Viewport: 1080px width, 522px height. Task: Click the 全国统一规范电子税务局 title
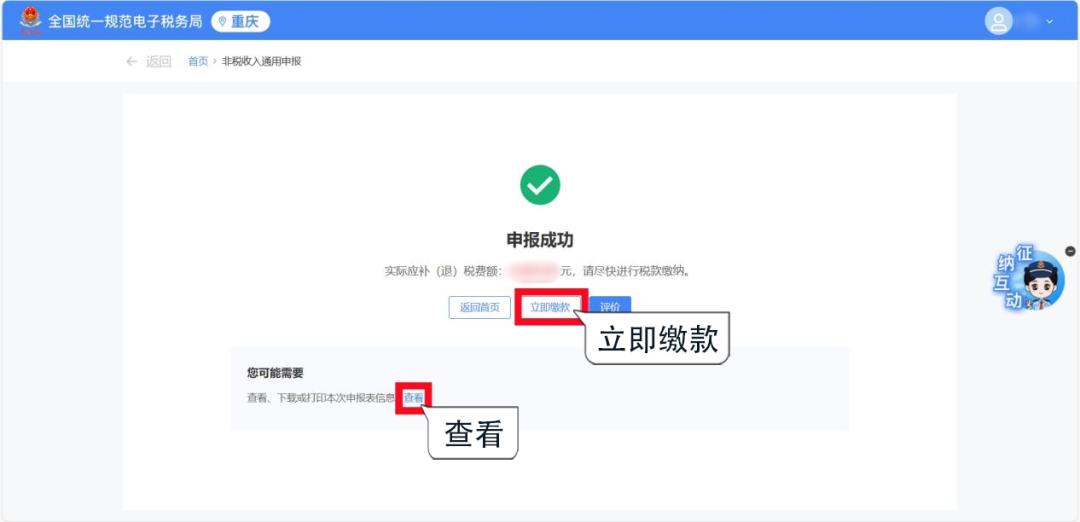click(125, 21)
